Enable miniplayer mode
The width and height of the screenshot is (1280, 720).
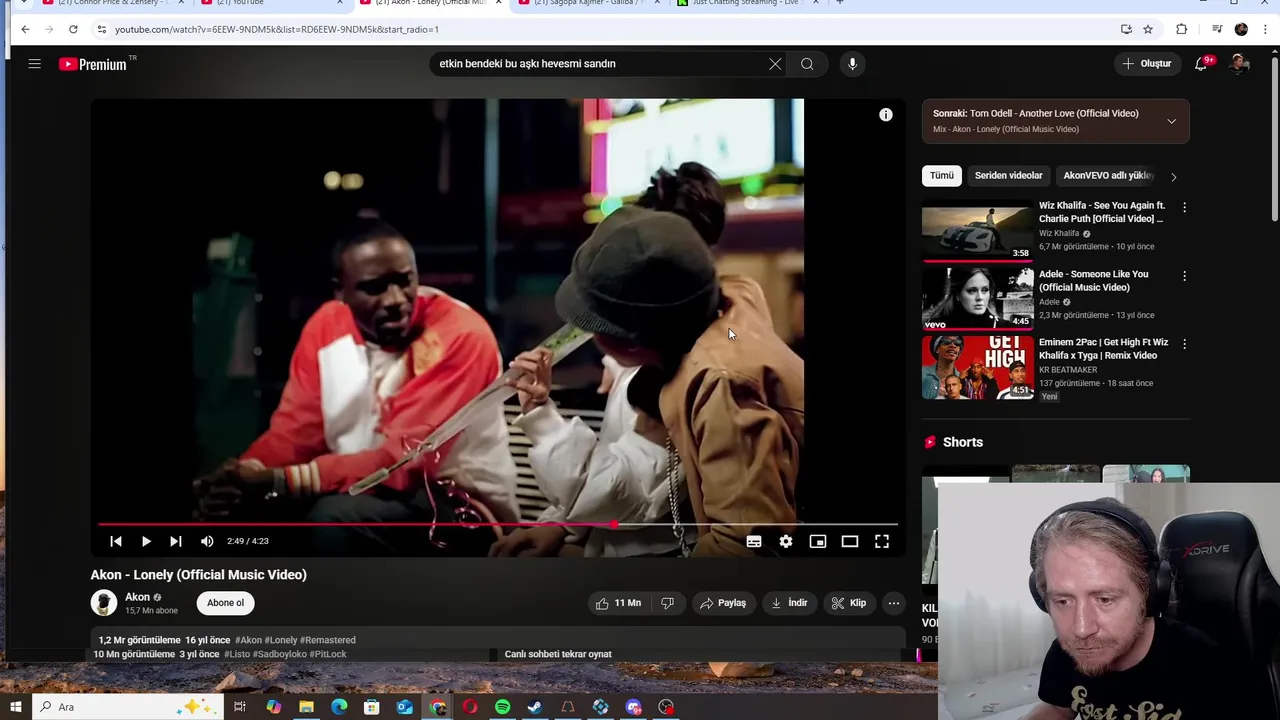pyautogui.click(x=818, y=541)
